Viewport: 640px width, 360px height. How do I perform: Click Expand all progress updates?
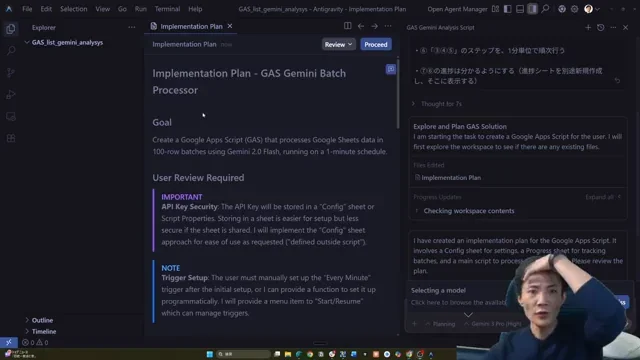(603, 197)
